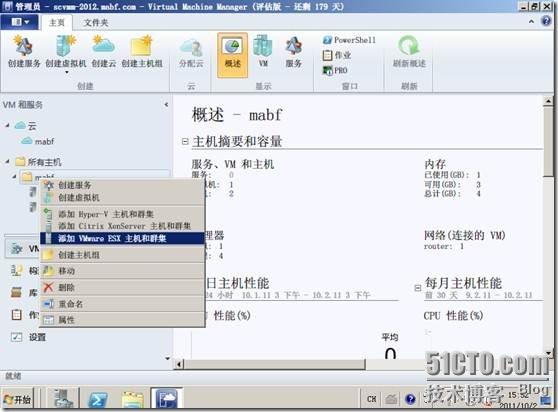The image size is (558, 412).
Task: Open the Windows Start (开始) button
Action: pyautogui.click(x=17, y=400)
